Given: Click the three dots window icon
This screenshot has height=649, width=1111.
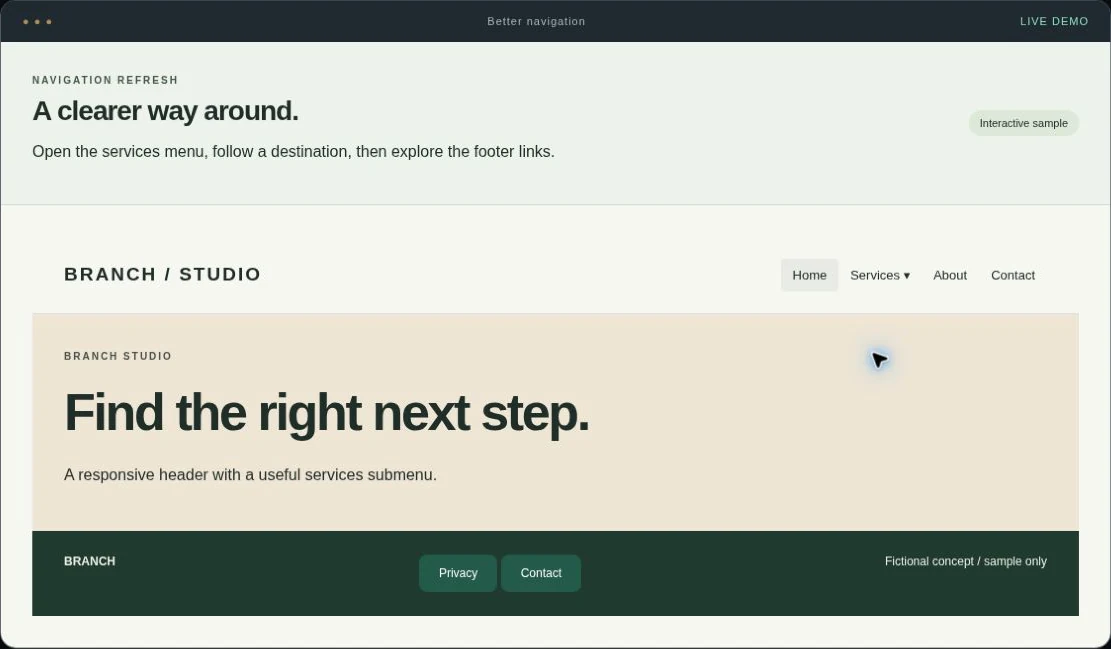Looking at the screenshot, I should [x=37, y=22].
